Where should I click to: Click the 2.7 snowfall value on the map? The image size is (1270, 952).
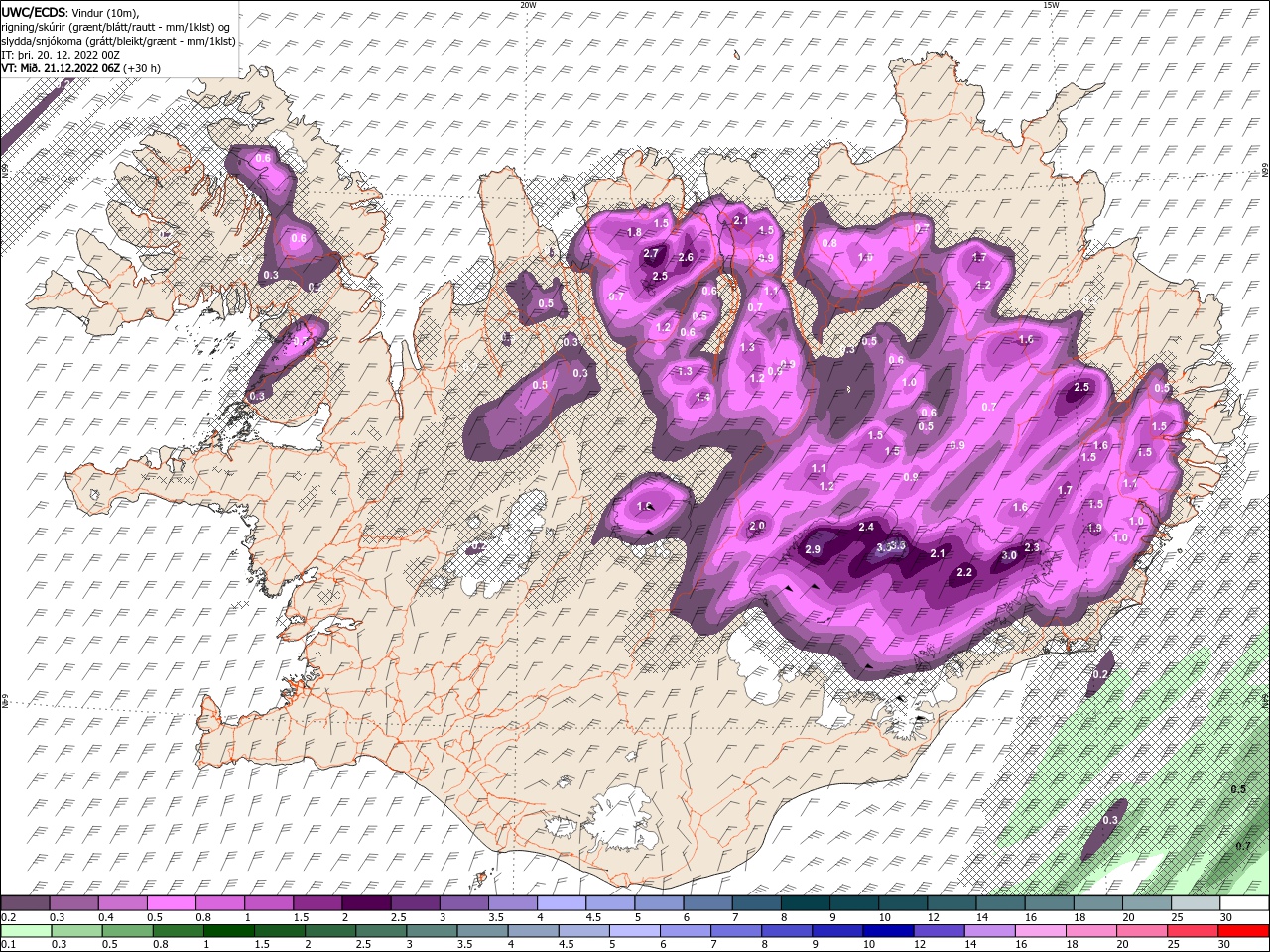(x=651, y=254)
